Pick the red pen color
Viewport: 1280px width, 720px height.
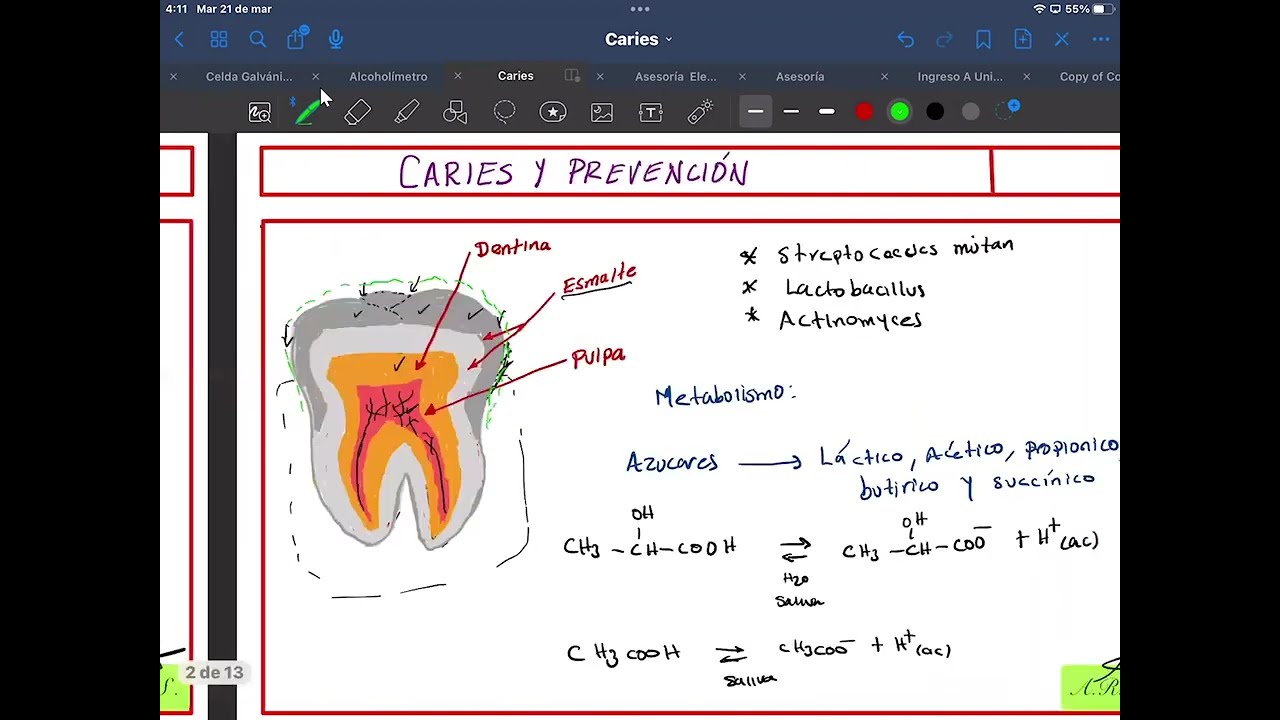tap(864, 112)
